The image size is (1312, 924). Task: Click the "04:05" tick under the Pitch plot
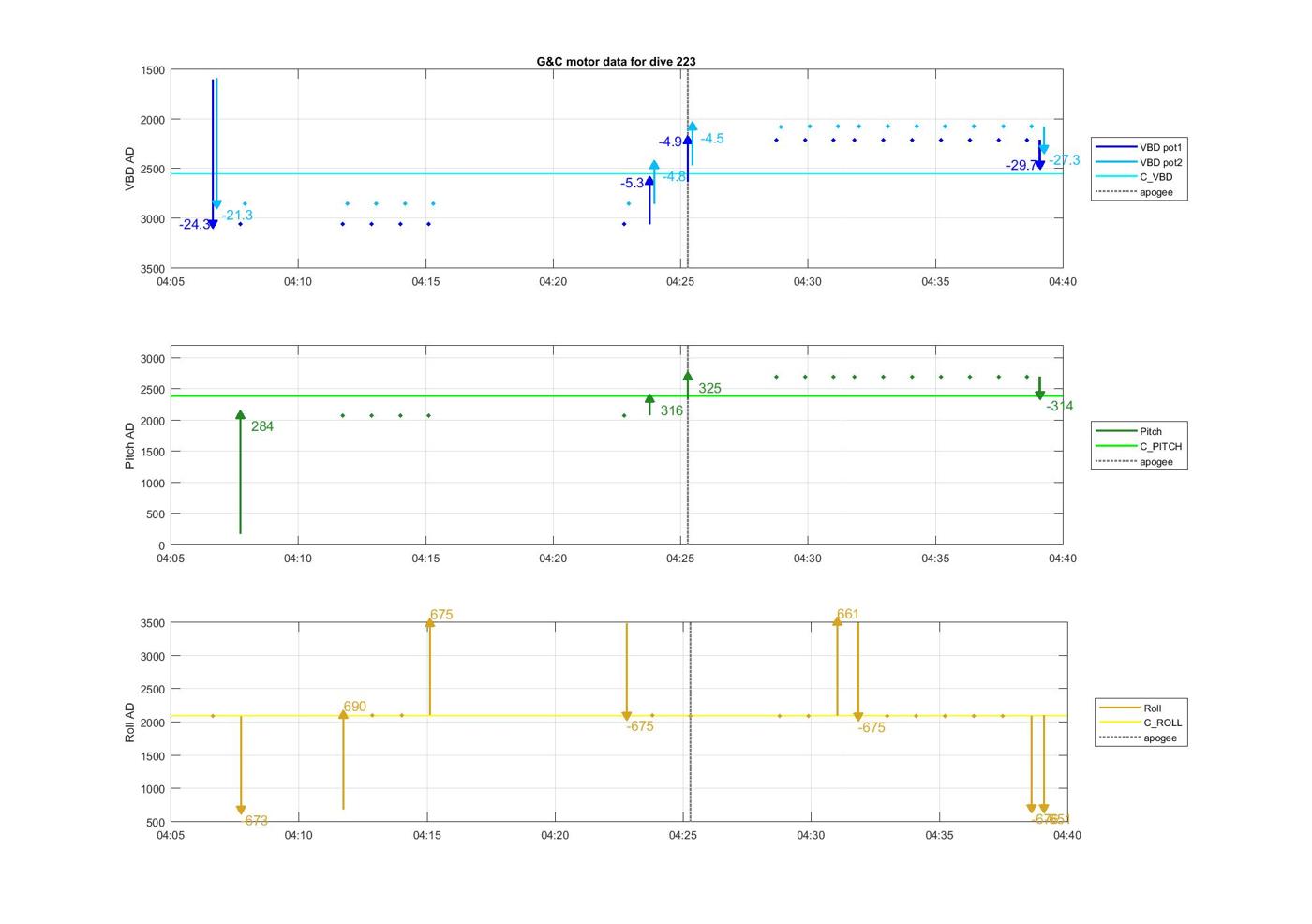pyautogui.click(x=171, y=558)
